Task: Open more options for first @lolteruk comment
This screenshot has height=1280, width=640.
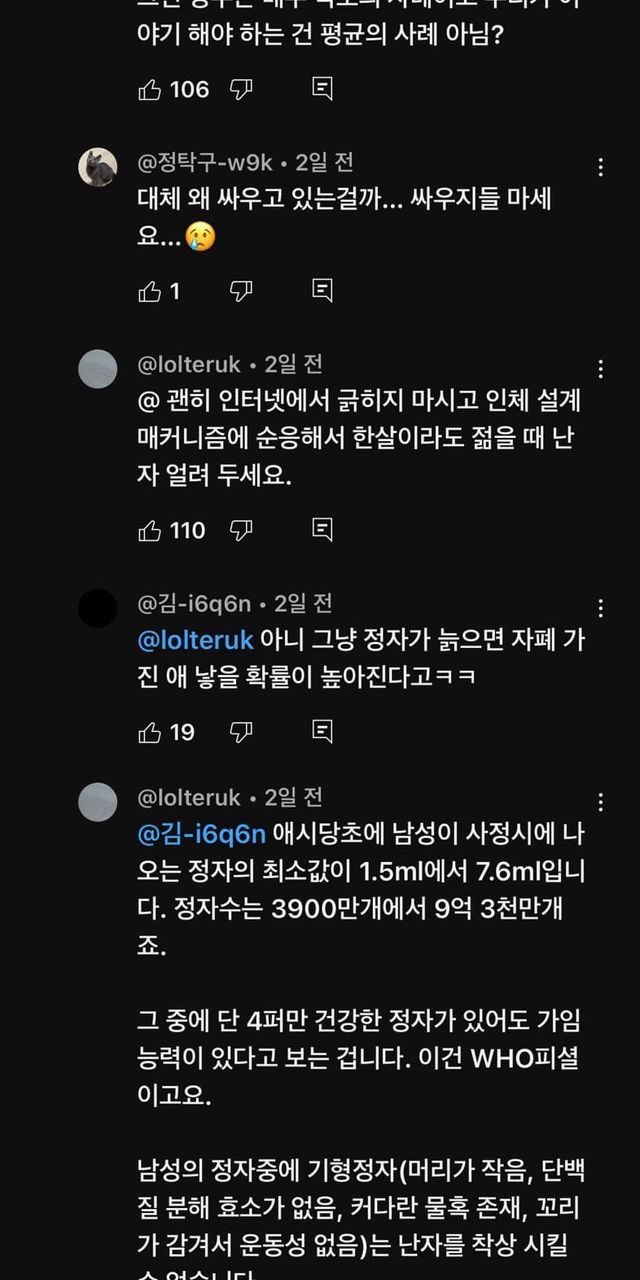Action: tap(600, 369)
